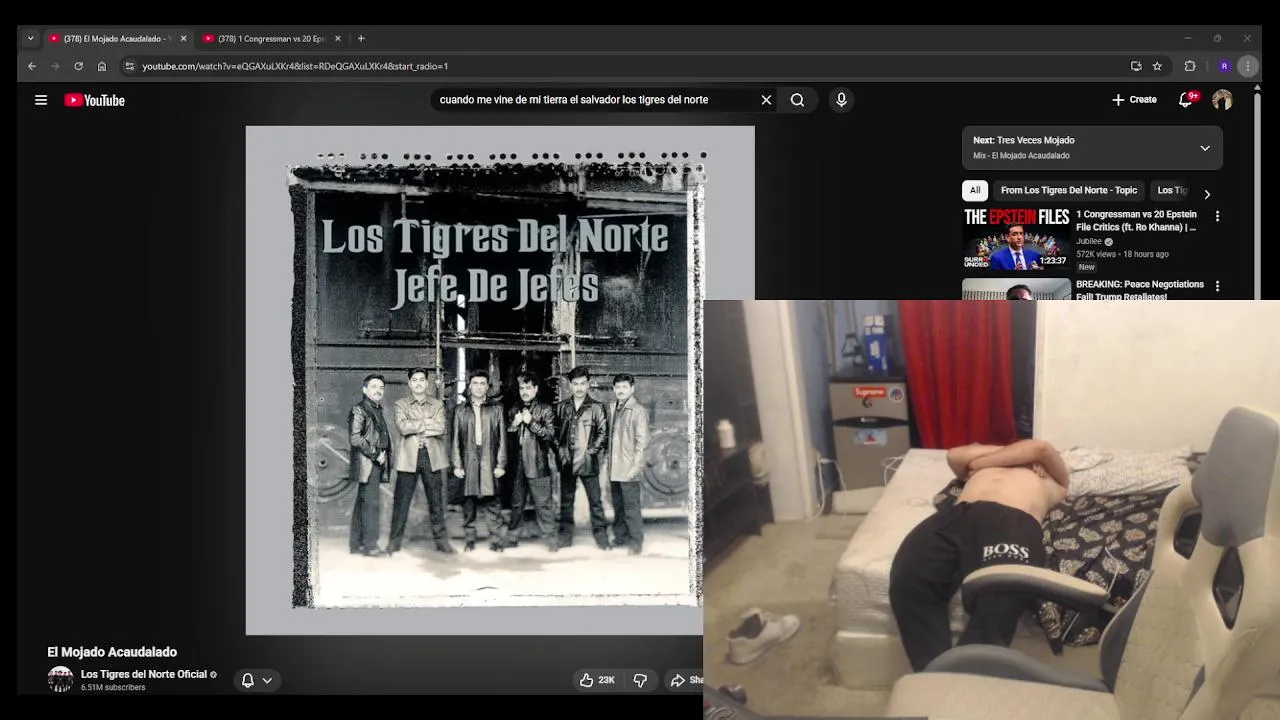
Task: Open BREAKING: Peace Negotiations video title
Action: [1140, 290]
